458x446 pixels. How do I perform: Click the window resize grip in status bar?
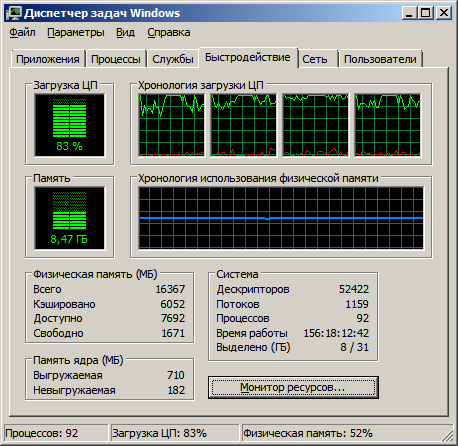tap(448, 435)
